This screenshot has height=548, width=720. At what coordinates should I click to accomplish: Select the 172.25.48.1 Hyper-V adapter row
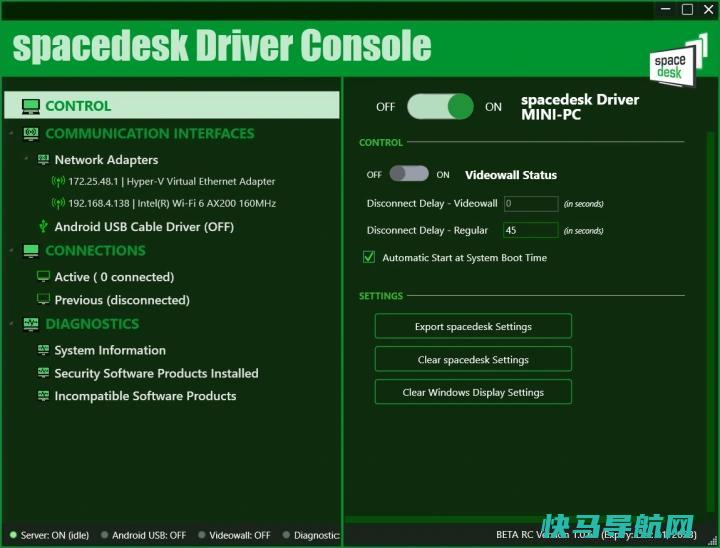point(172,181)
